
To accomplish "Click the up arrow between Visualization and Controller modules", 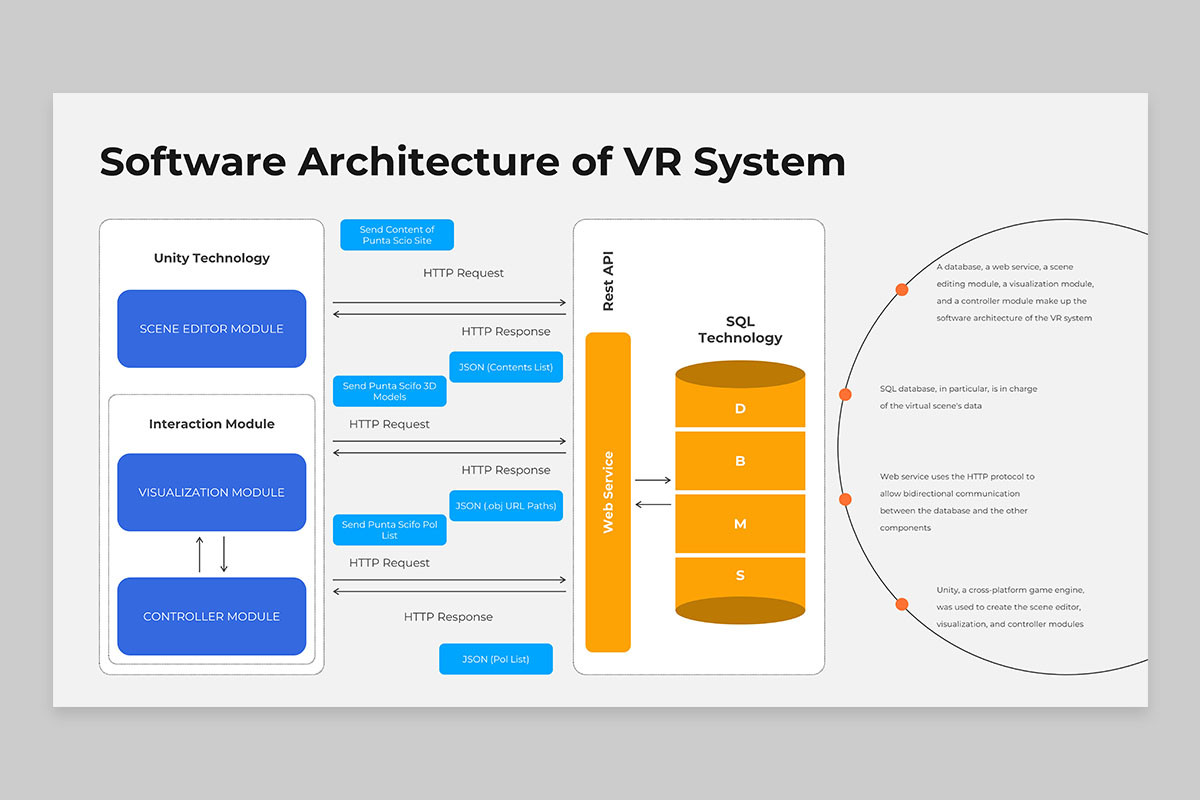I will [199, 554].
